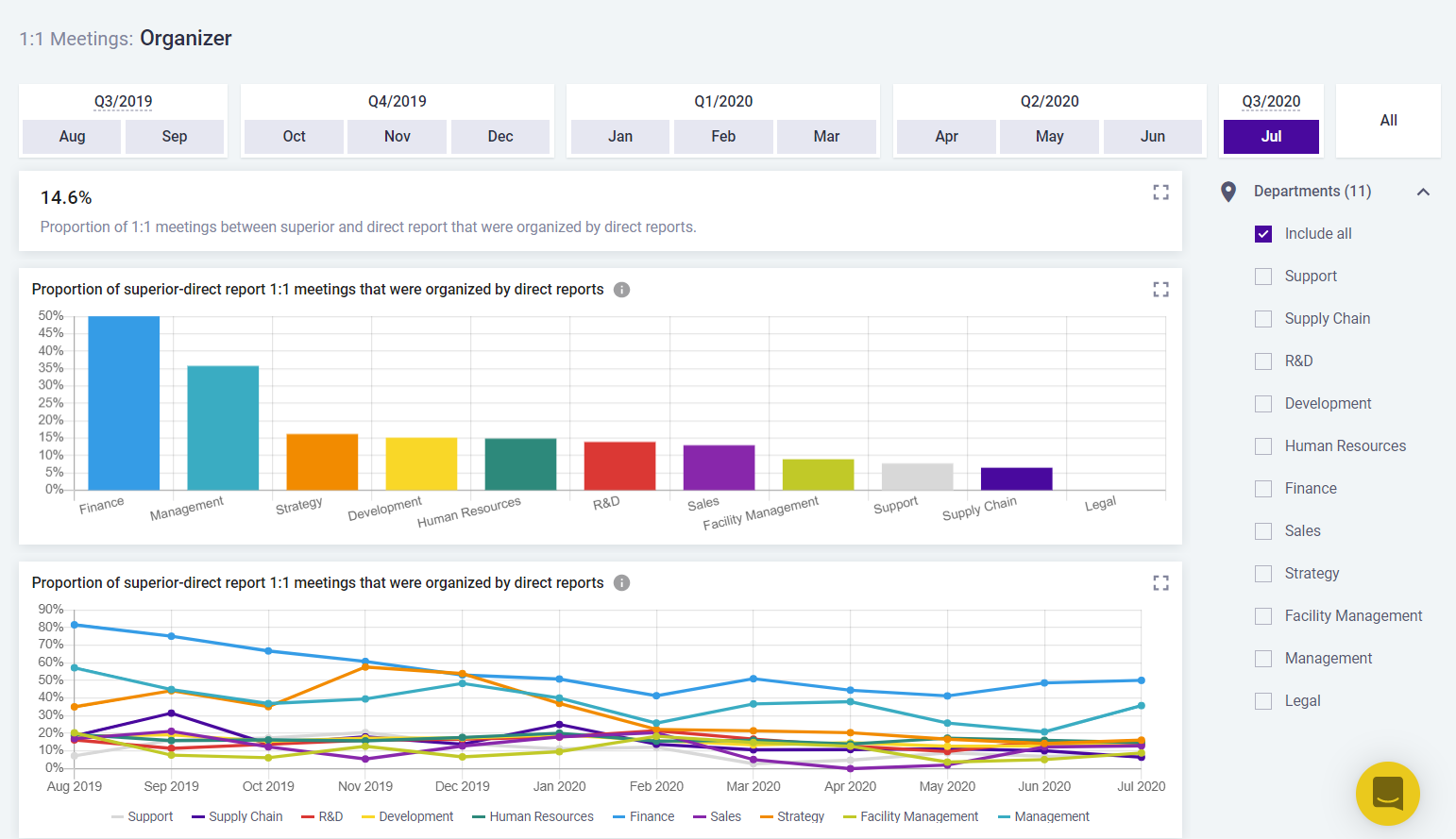
Task: Uncheck the Include all checkbox
Action: click(x=1263, y=234)
